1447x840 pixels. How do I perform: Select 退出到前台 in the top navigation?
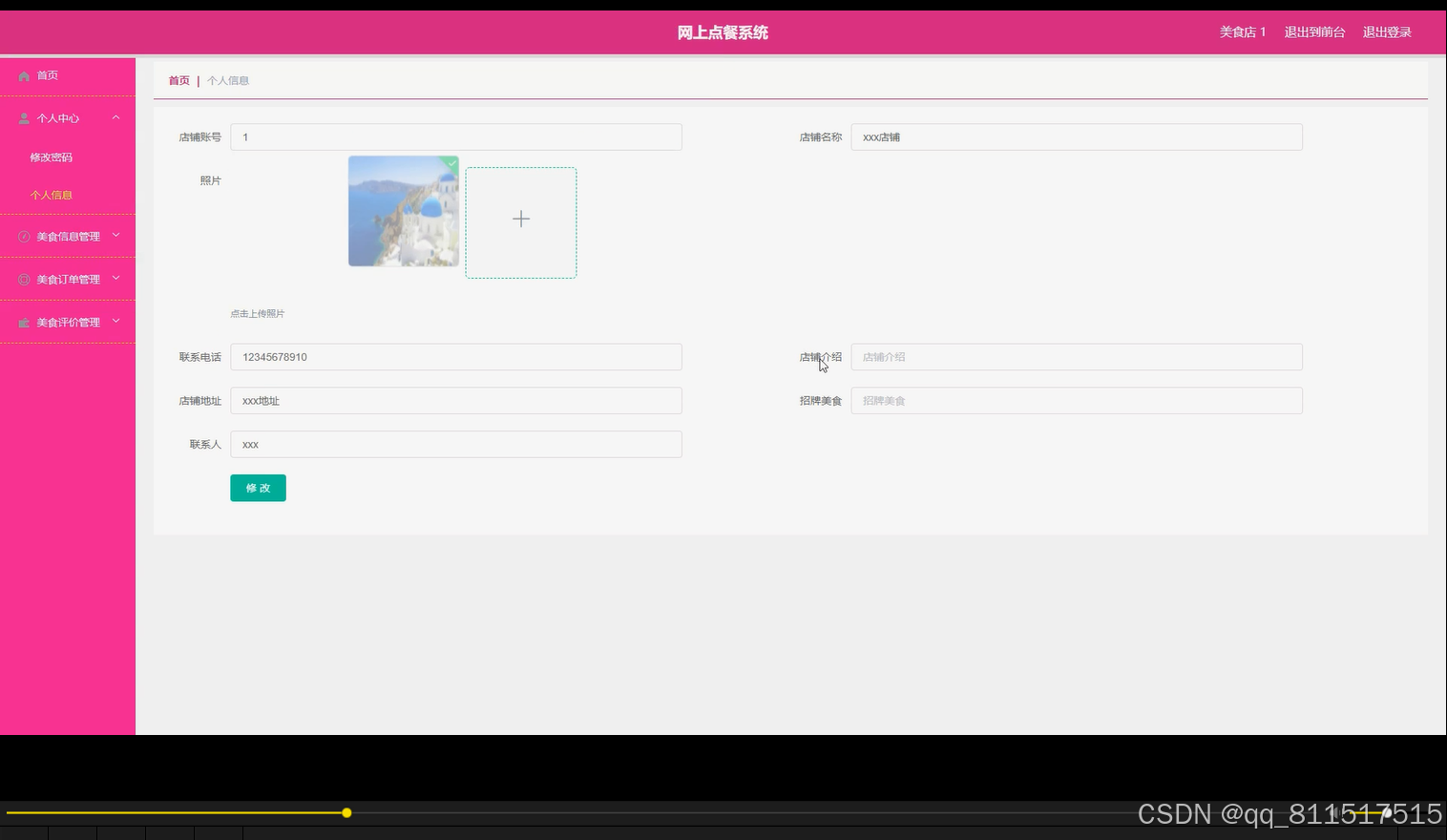pos(1313,31)
